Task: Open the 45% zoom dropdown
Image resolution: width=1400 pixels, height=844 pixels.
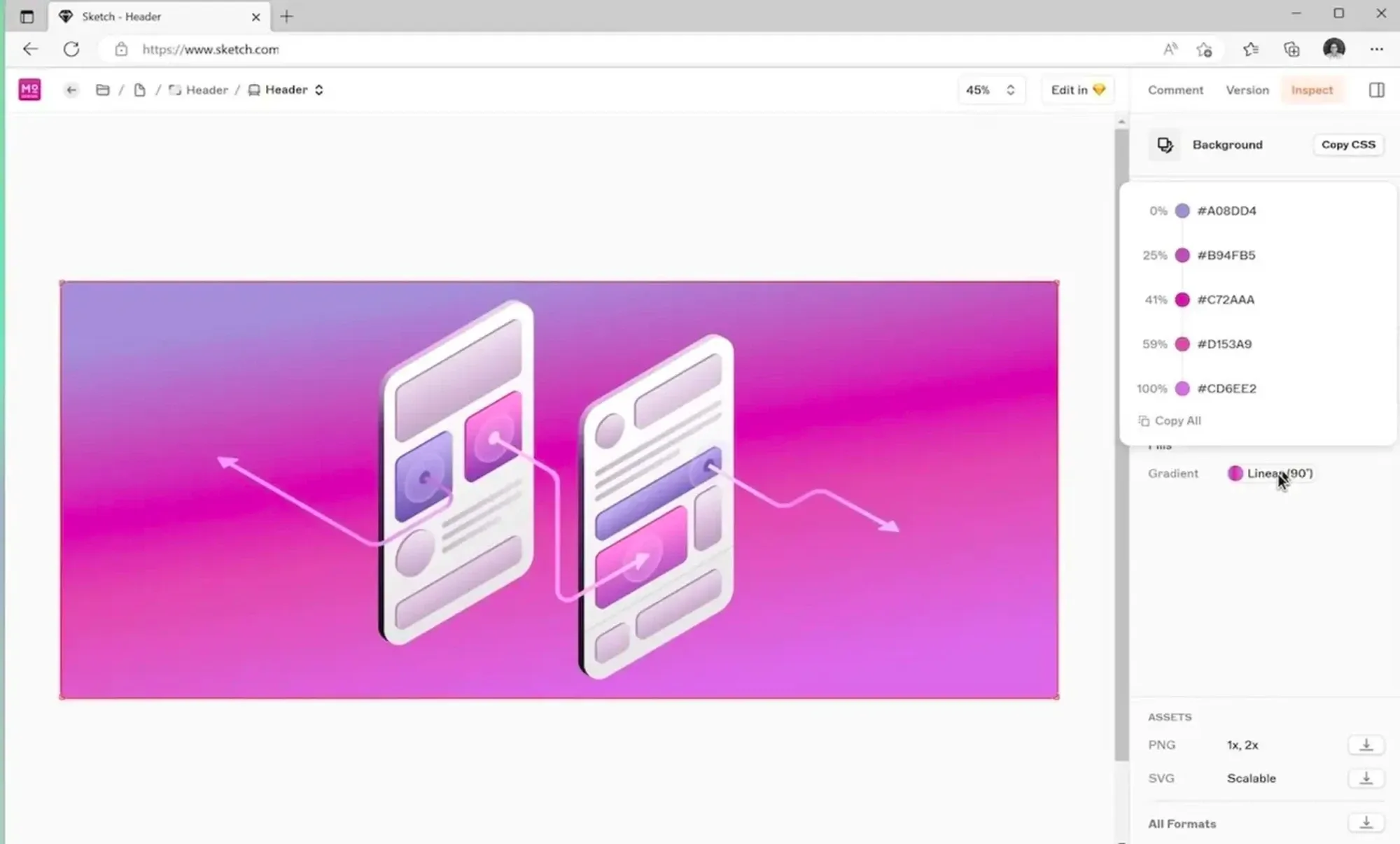Action: 990,90
